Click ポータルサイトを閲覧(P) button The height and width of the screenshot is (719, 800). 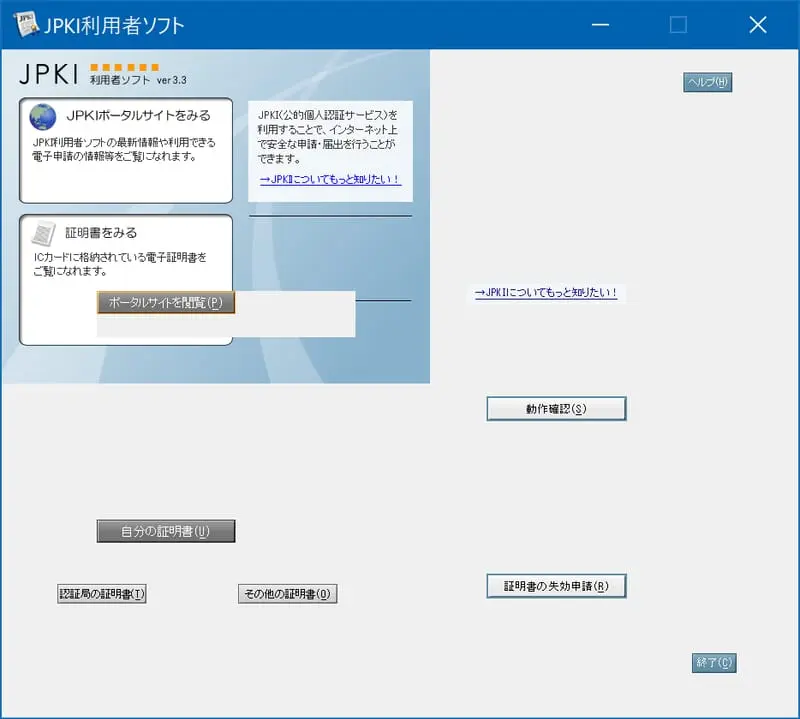(x=166, y=303)
